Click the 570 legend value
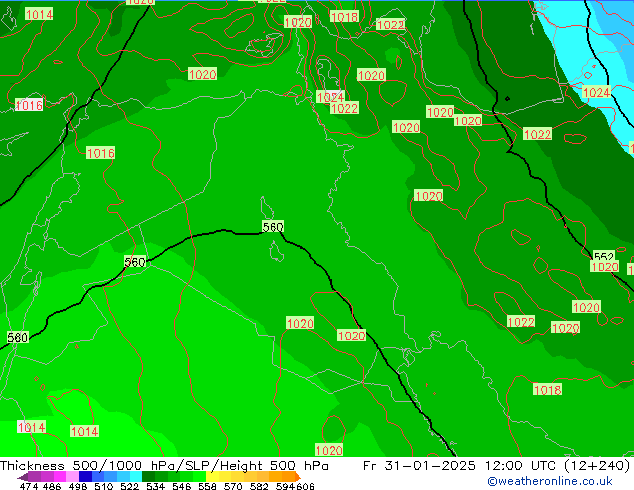634x490 pixels. point(233,486)
